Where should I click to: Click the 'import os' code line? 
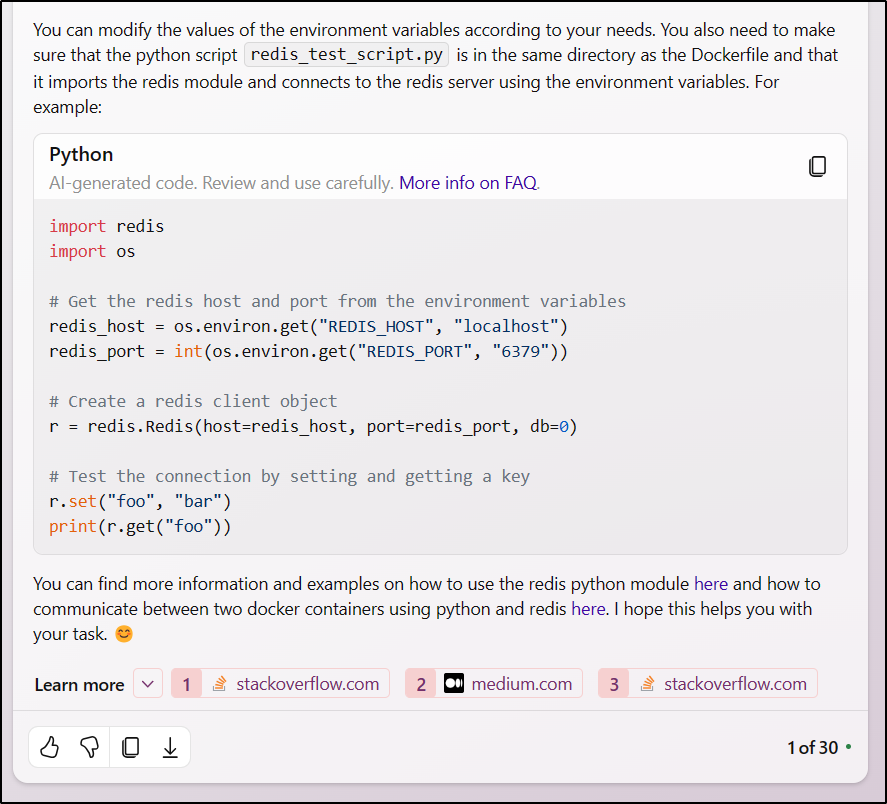coord(92,251)
